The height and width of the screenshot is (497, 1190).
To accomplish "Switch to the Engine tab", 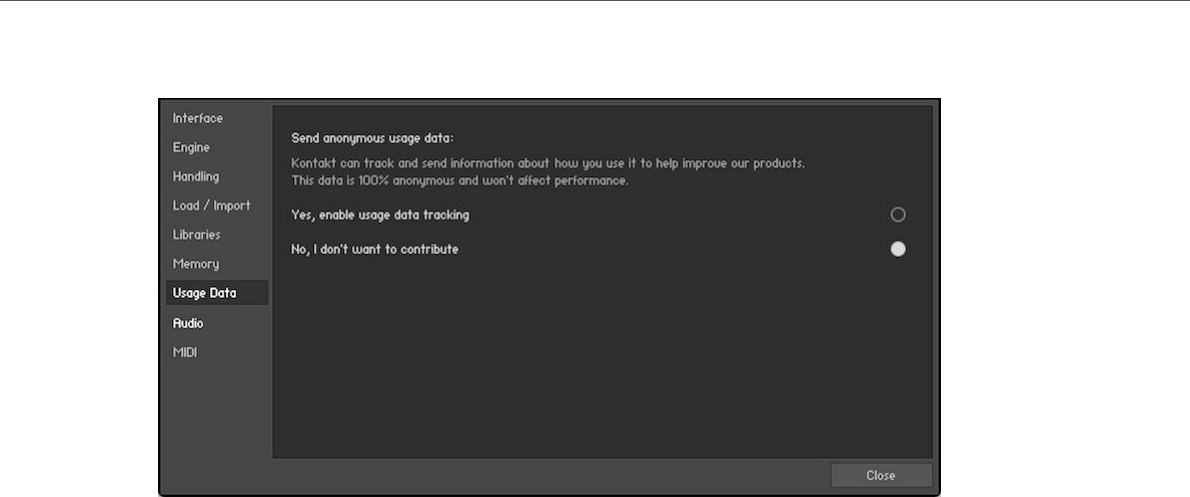I will pyautogui.click(x=192, y=147).
